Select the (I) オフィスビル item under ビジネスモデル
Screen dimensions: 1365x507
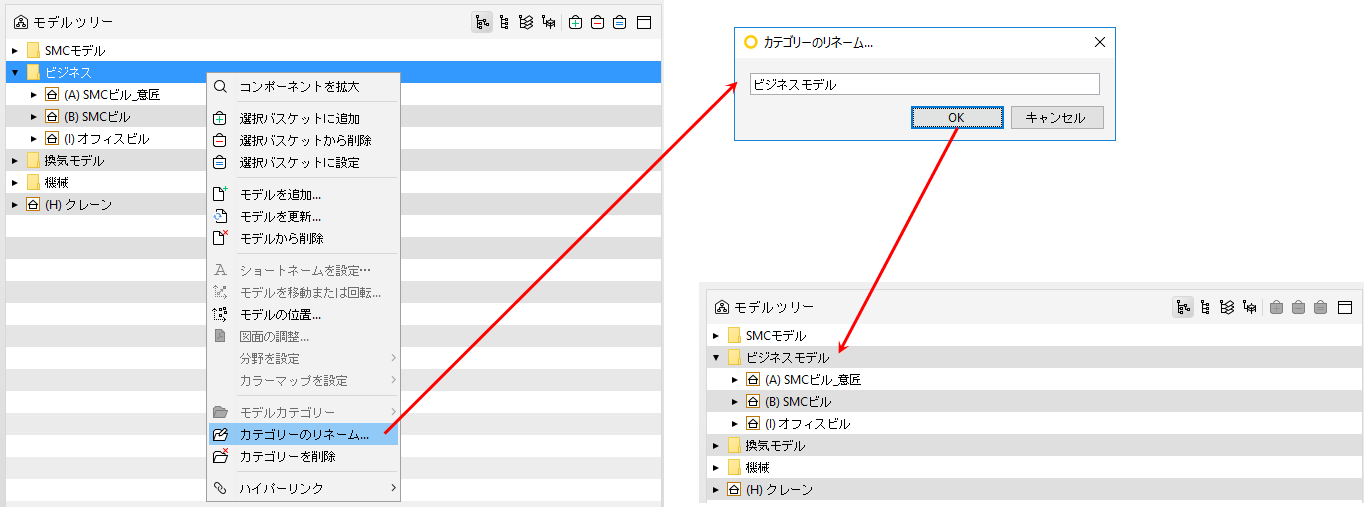point(807,424)
